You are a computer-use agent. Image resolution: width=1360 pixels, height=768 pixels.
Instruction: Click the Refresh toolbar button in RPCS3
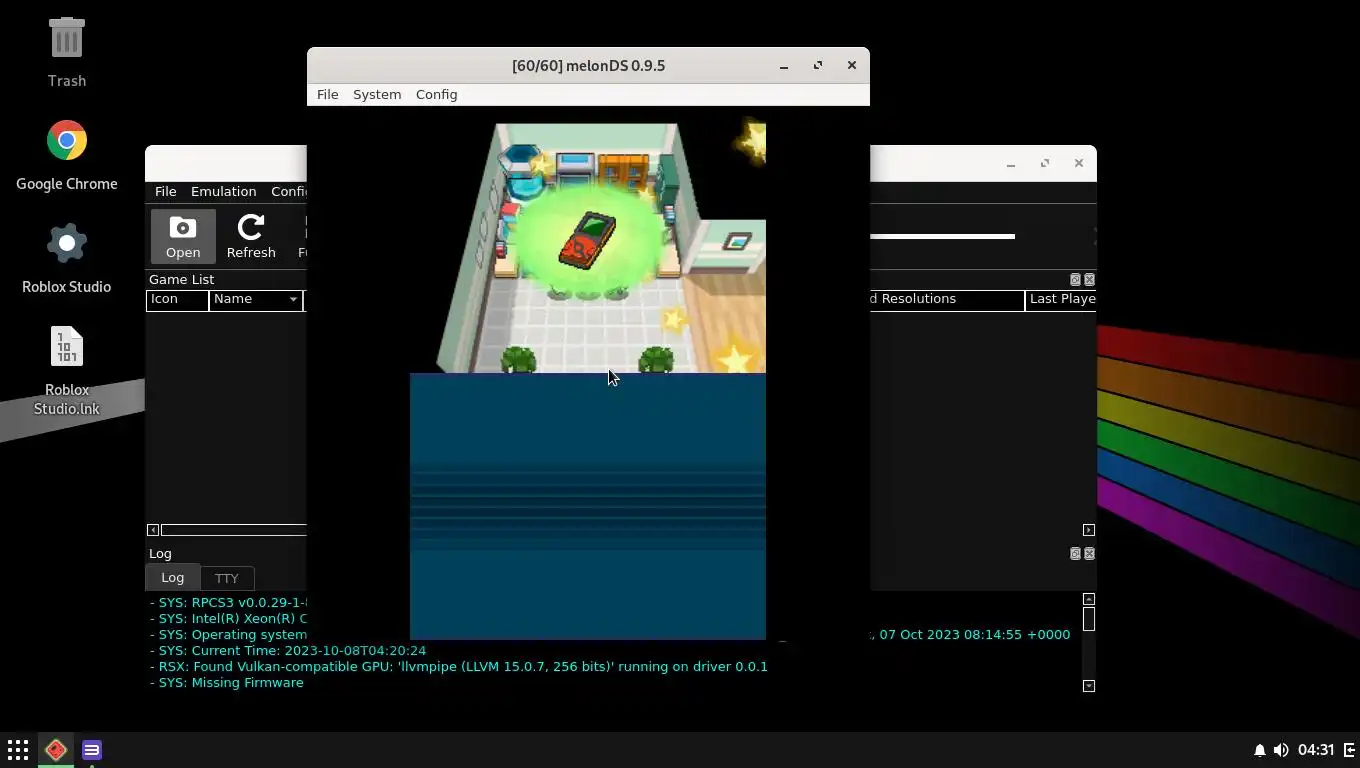click(251, 236)
